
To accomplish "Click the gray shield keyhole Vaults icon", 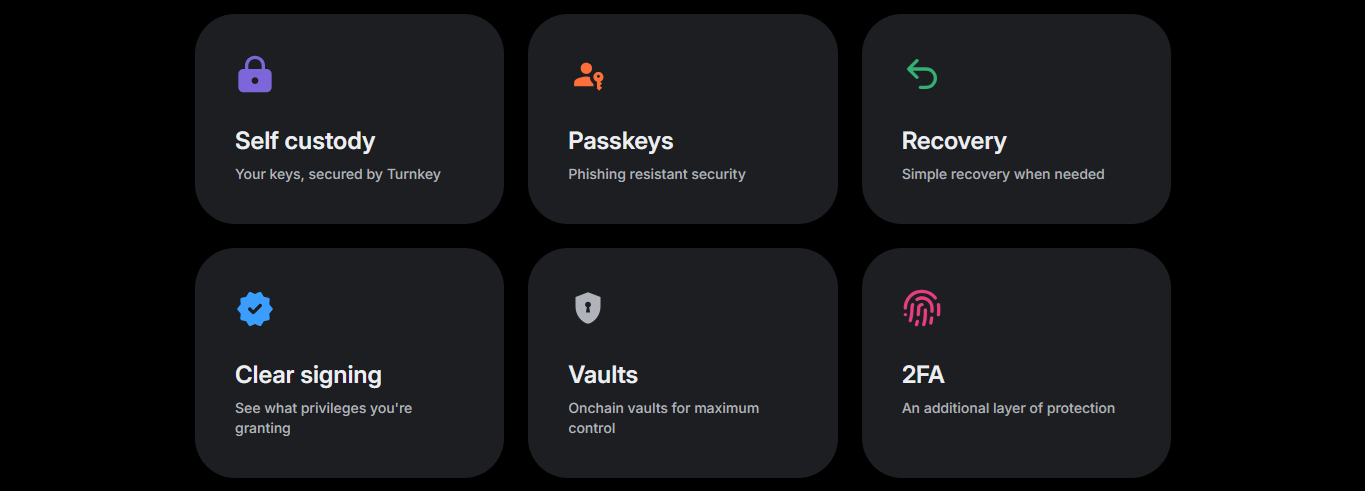I will pyautogui.click(x=588, y=308).
